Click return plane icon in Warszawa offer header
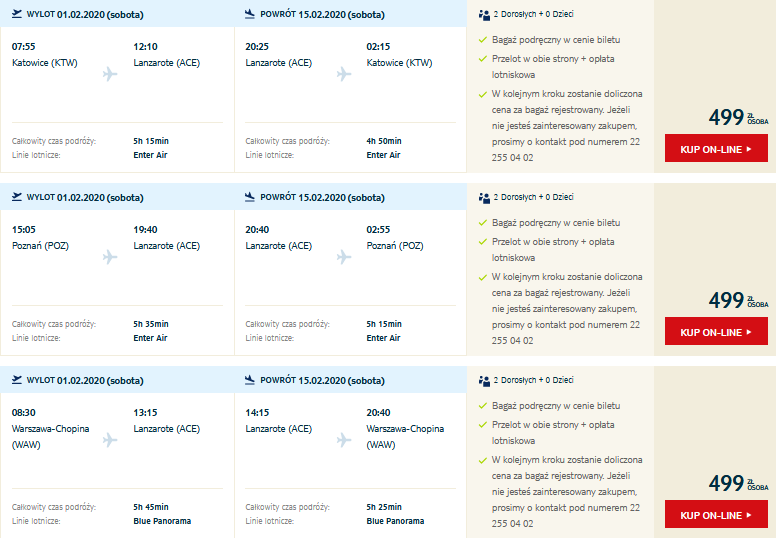Image resolution: width=776 pixels, height=538 pixels. coord(250,380)
